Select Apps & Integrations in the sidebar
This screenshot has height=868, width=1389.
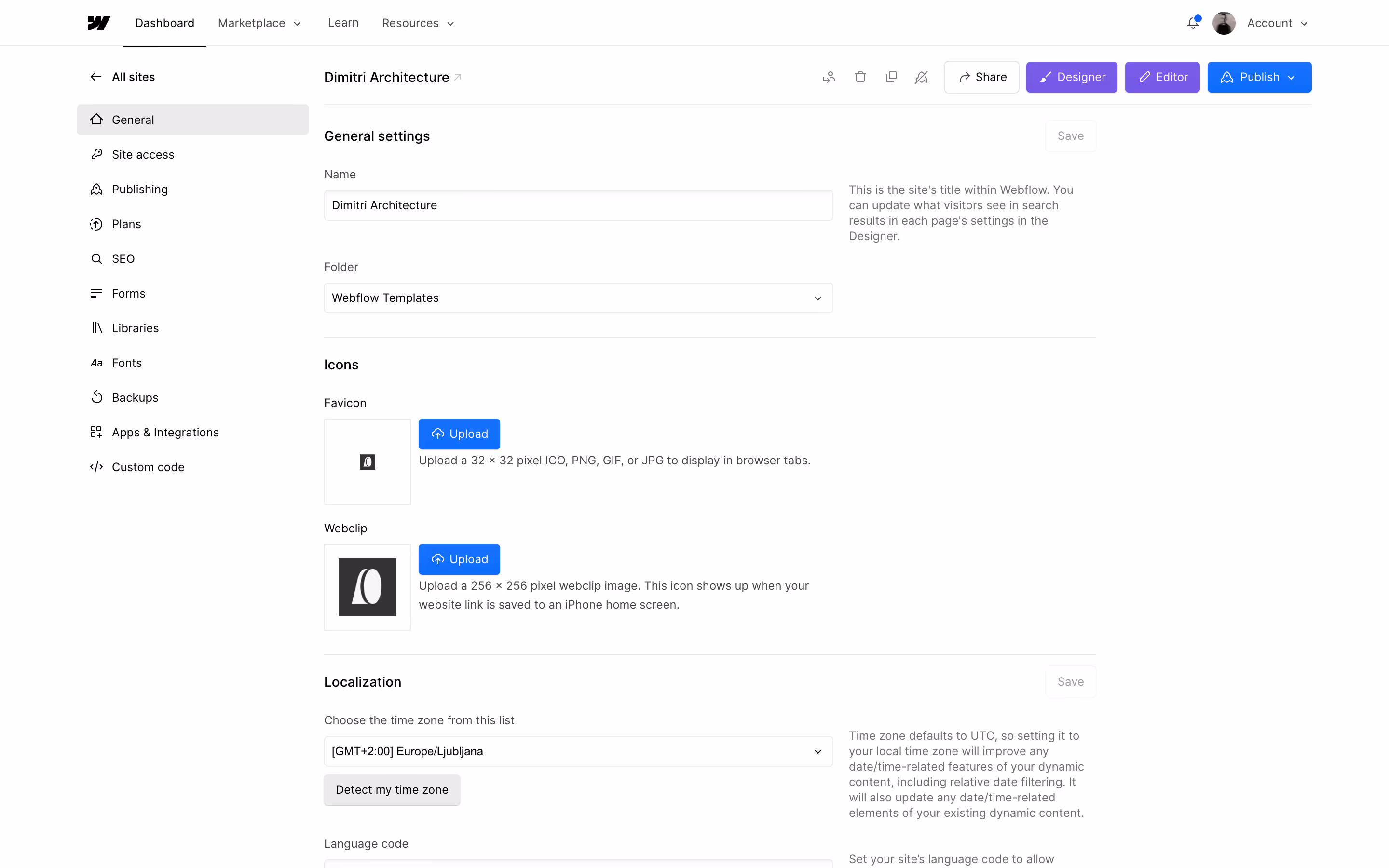(x=165, y=432)
